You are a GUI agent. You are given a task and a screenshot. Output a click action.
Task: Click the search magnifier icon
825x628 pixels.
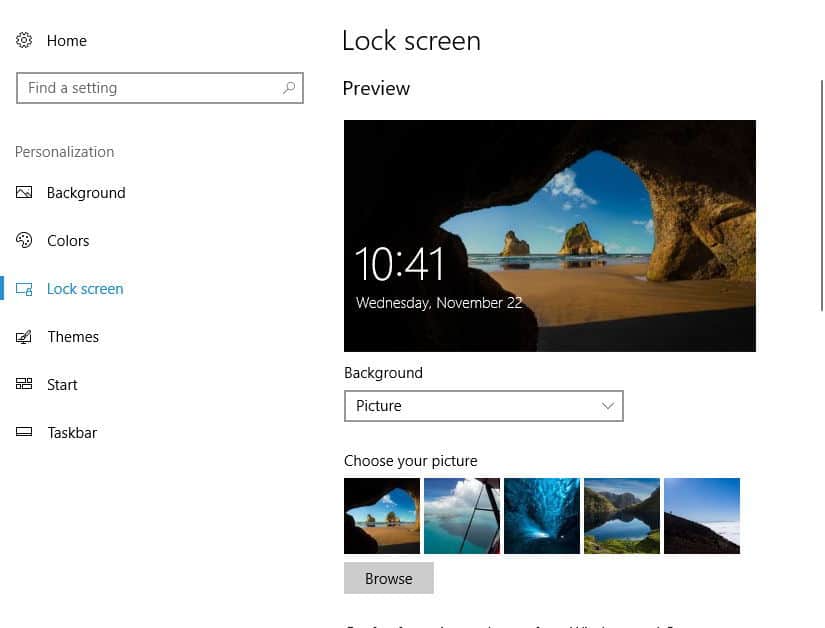pos(289,88)
